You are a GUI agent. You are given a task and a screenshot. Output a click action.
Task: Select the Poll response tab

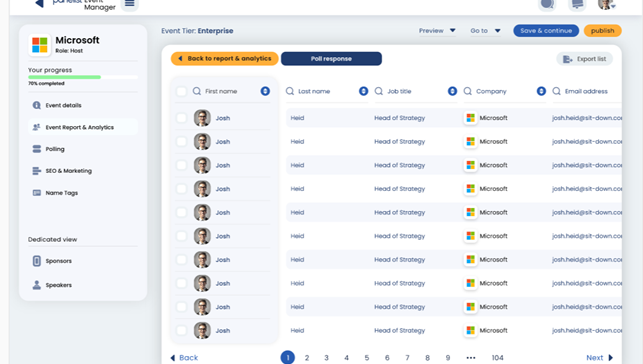pos(331,59)
